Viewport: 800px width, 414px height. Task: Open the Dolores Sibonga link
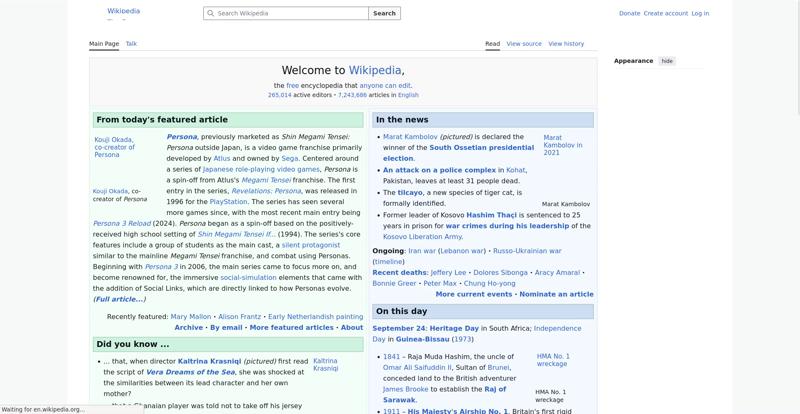[501, 273]
